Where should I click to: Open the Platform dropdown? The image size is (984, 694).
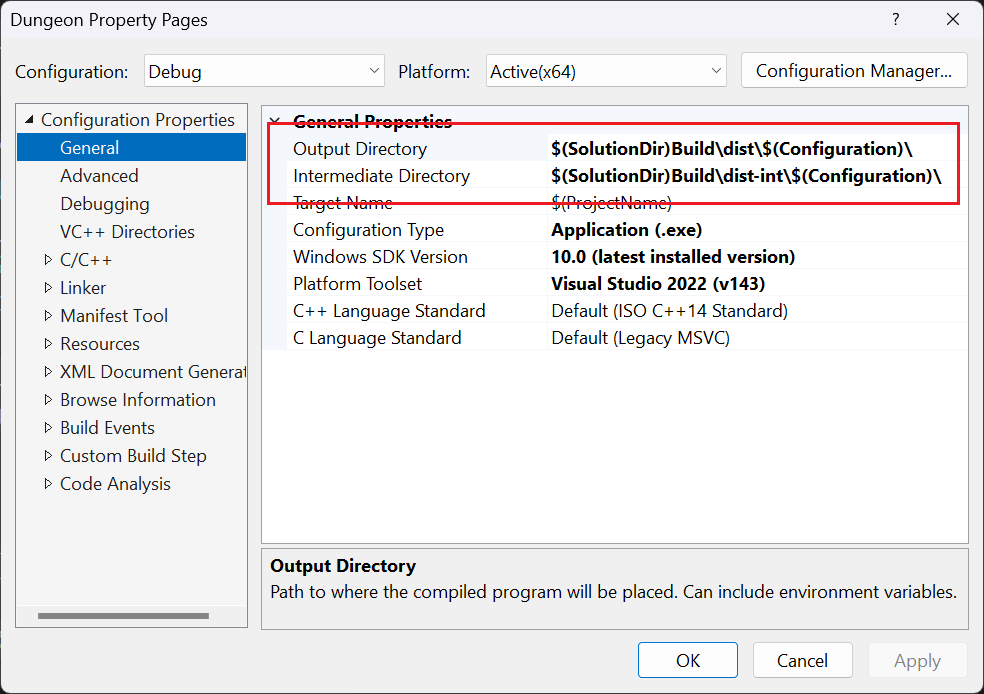[606, 71]
